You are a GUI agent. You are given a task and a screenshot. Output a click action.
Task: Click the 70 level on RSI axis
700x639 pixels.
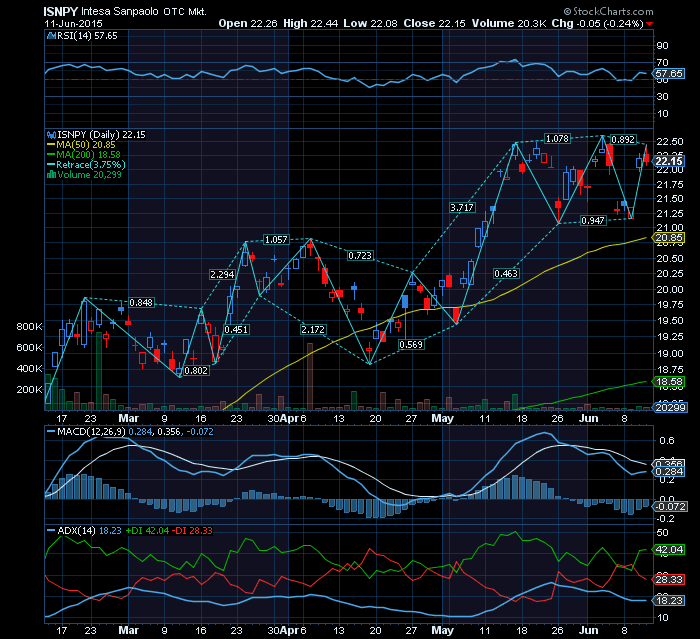point(662,63)
